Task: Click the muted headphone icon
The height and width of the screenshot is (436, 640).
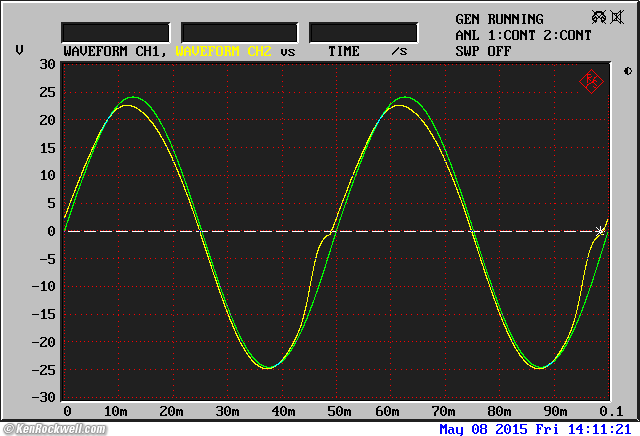Action: tap(599, 17)
